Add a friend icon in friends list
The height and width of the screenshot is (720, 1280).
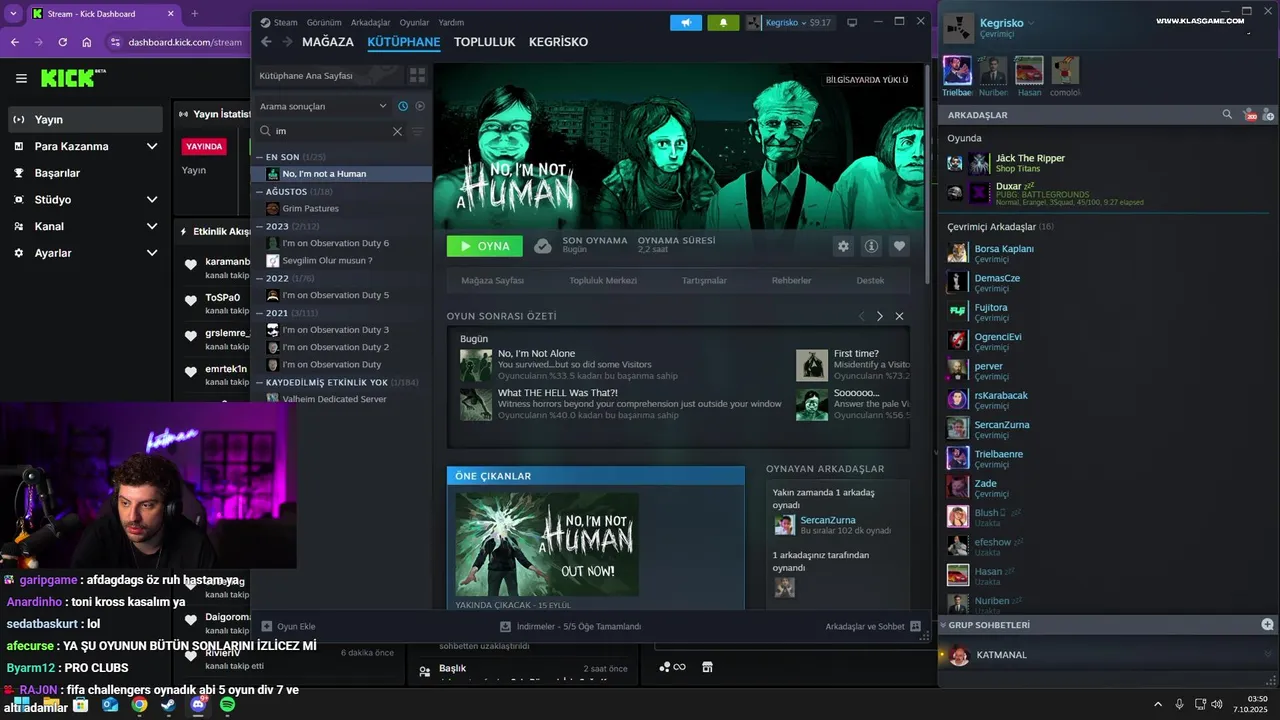point(1268,115)
